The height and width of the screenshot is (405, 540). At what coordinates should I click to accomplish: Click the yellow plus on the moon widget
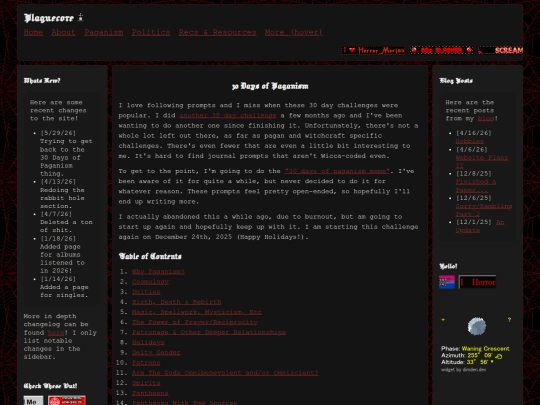pos(443,320)
